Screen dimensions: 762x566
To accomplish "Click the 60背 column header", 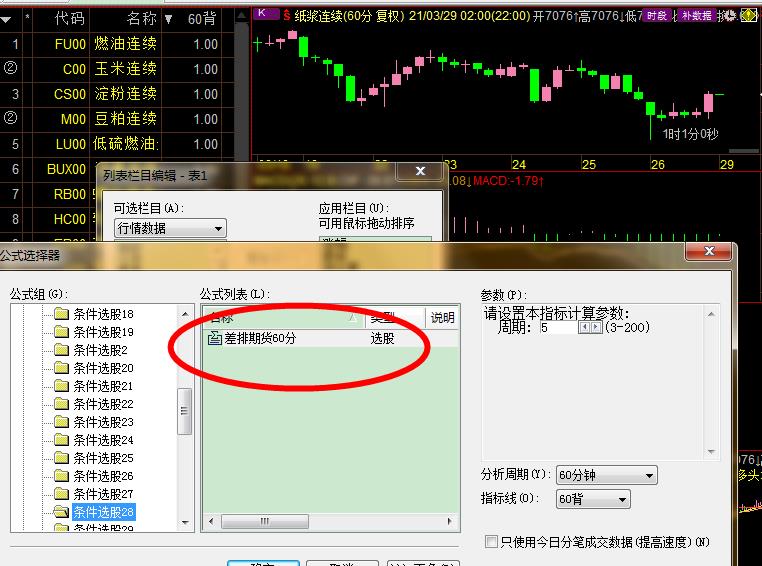I will 202,19.
